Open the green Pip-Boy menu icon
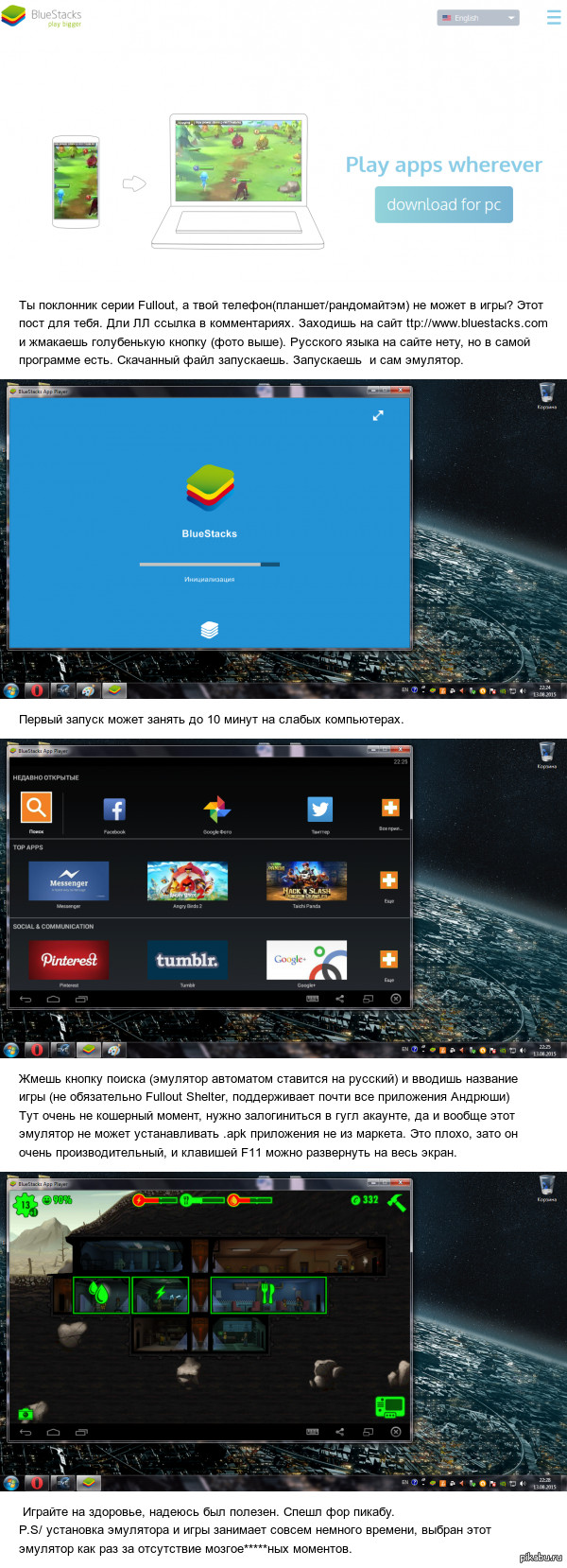This screenshot has height=1568, width=567. tap(390, 1406)
